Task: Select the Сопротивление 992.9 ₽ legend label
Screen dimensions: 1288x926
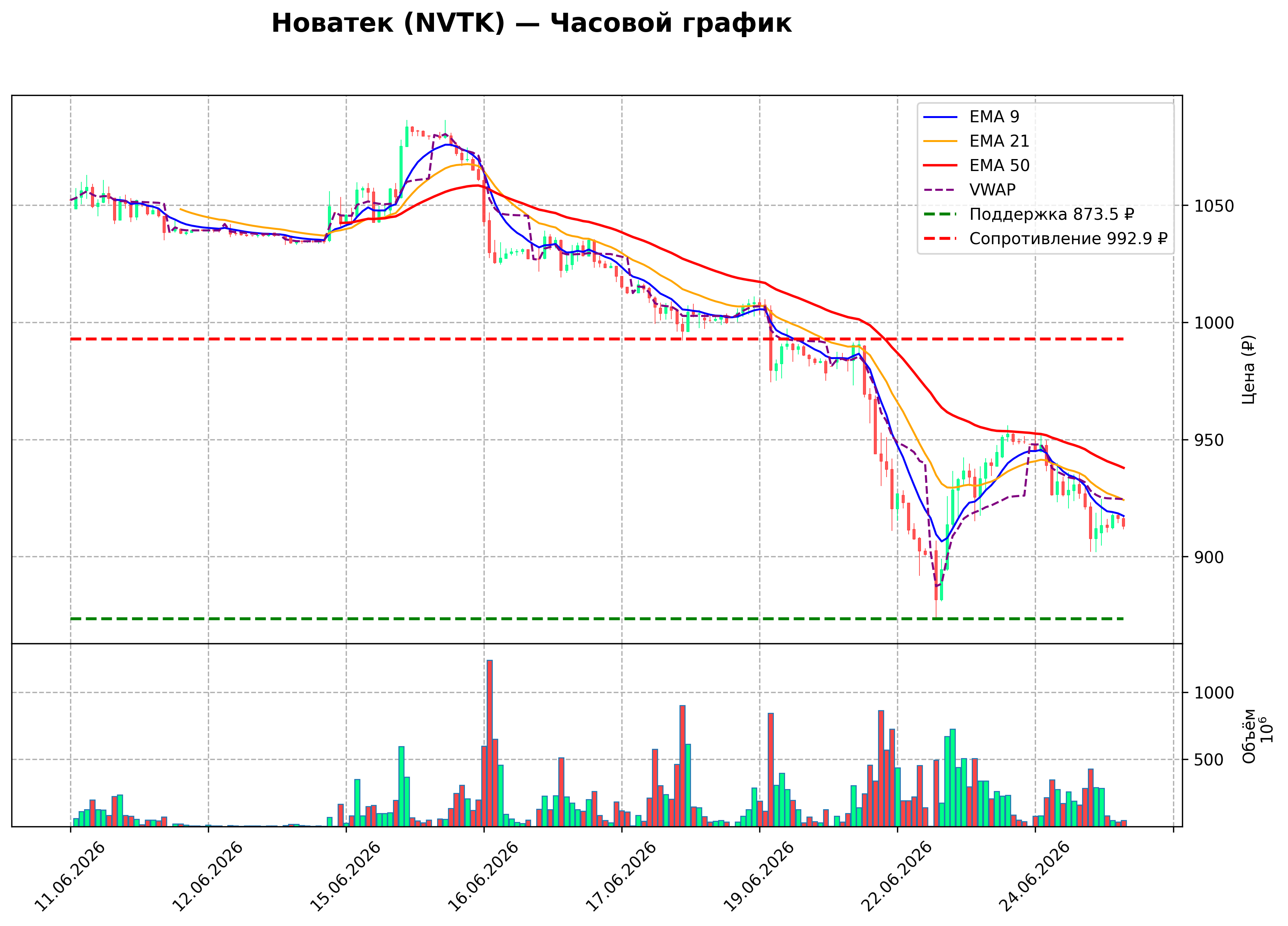Action: coord(1068,239)
